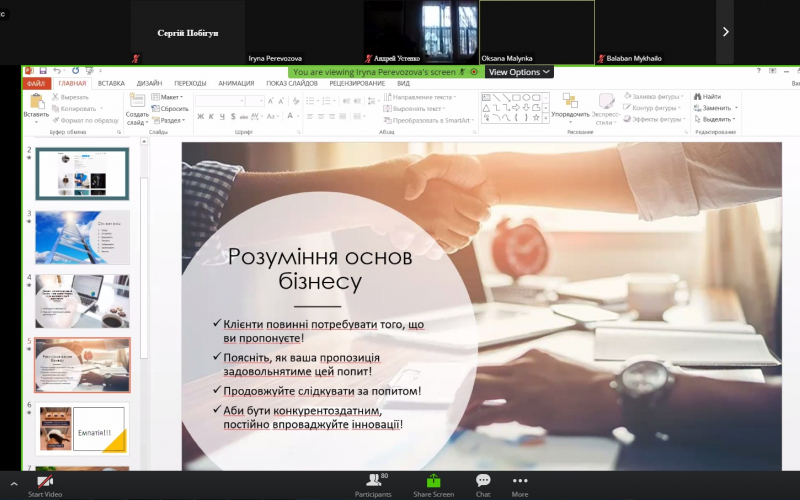Open Эффекты фигуры (Shape Effects) menu
Viewport: 800px width, 500px height.
(654, 119)
